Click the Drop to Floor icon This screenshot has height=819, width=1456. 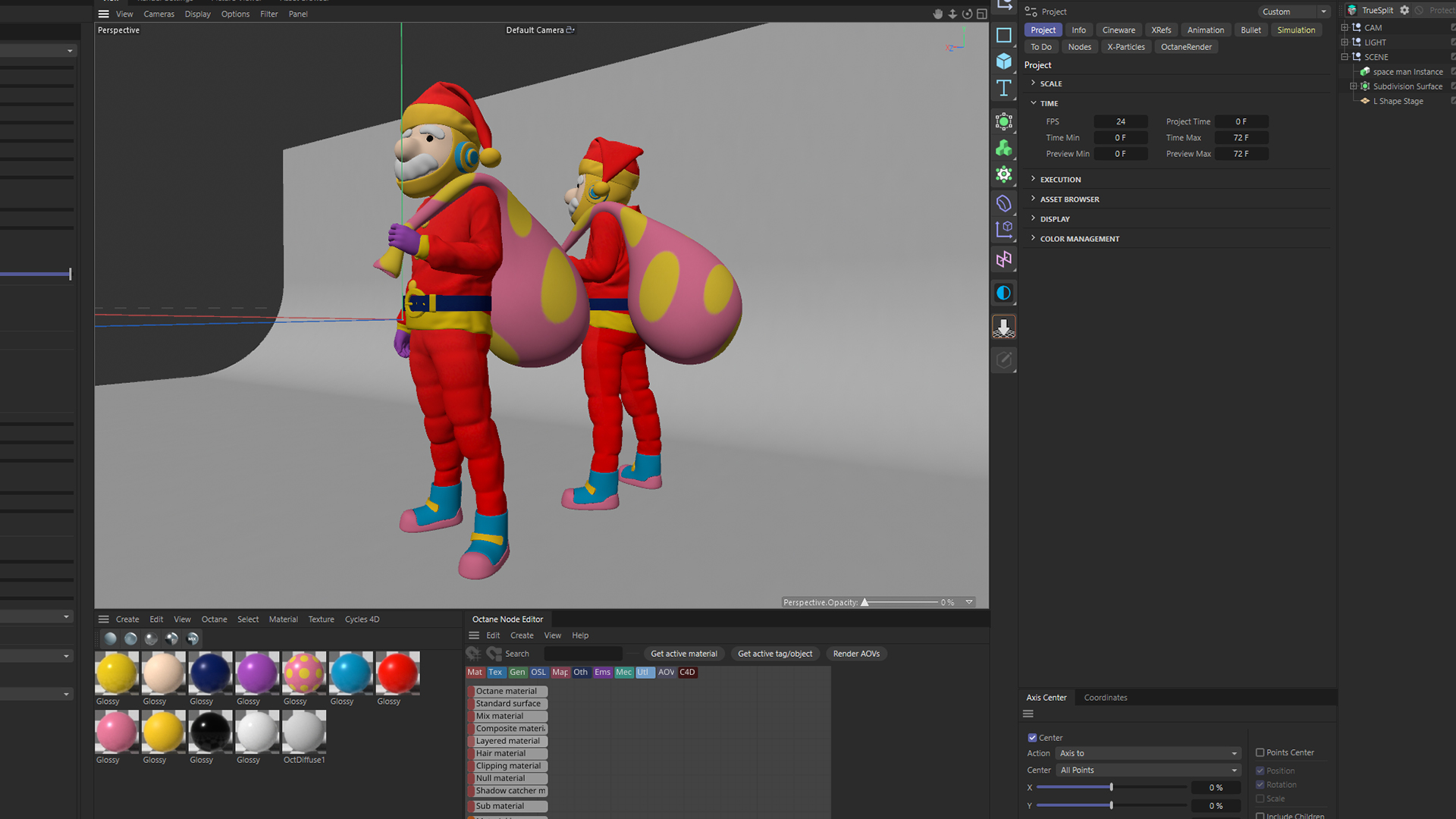[x=1003, y=327]
